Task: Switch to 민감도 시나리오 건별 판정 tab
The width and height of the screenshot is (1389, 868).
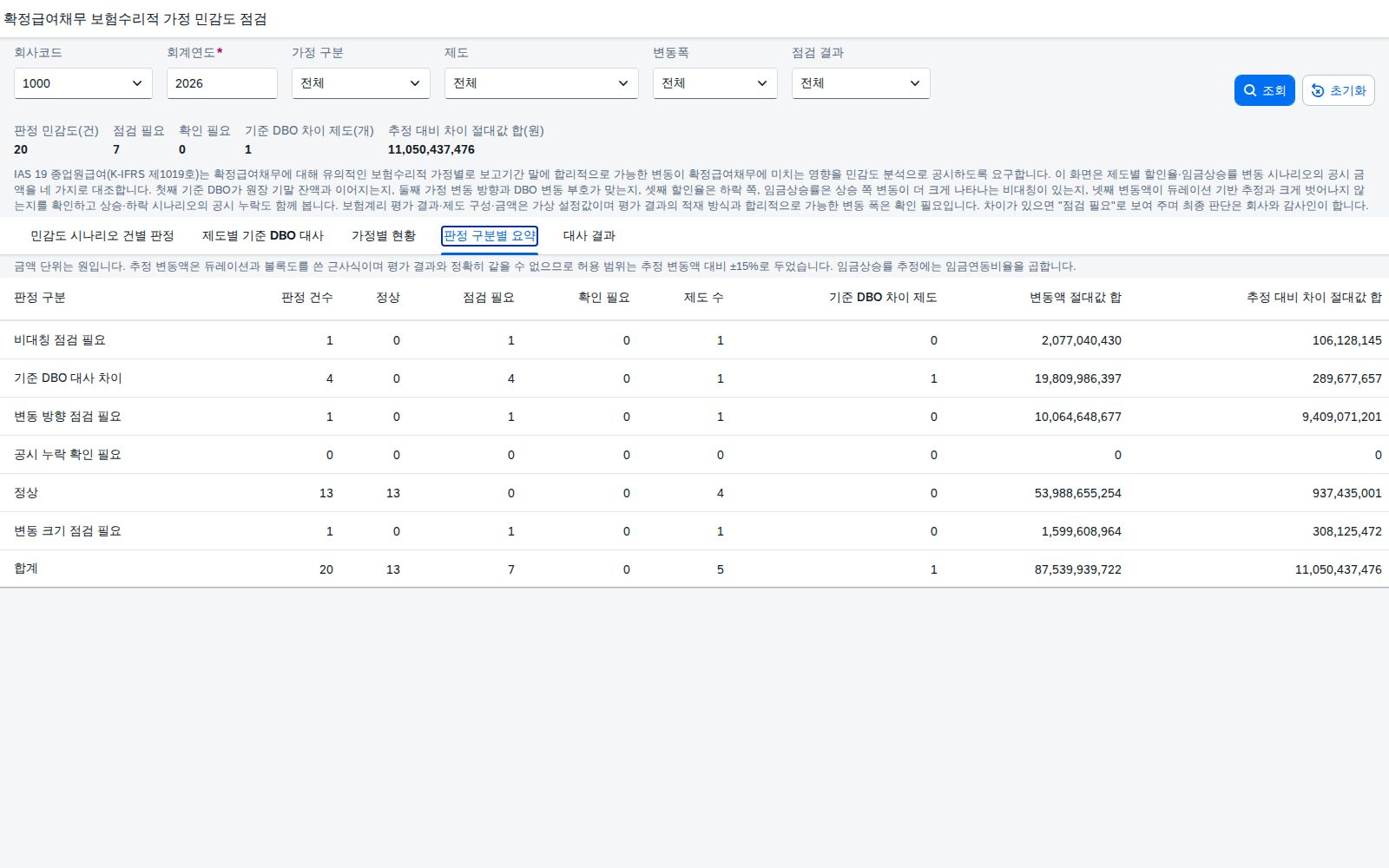Action: coord(102,236)
